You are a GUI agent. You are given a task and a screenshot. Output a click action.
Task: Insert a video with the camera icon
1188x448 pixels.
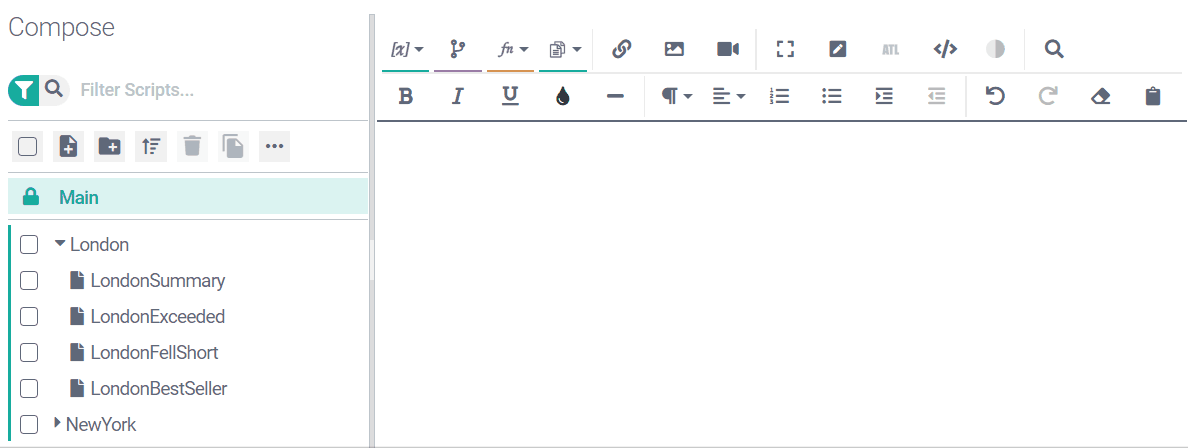727,49
